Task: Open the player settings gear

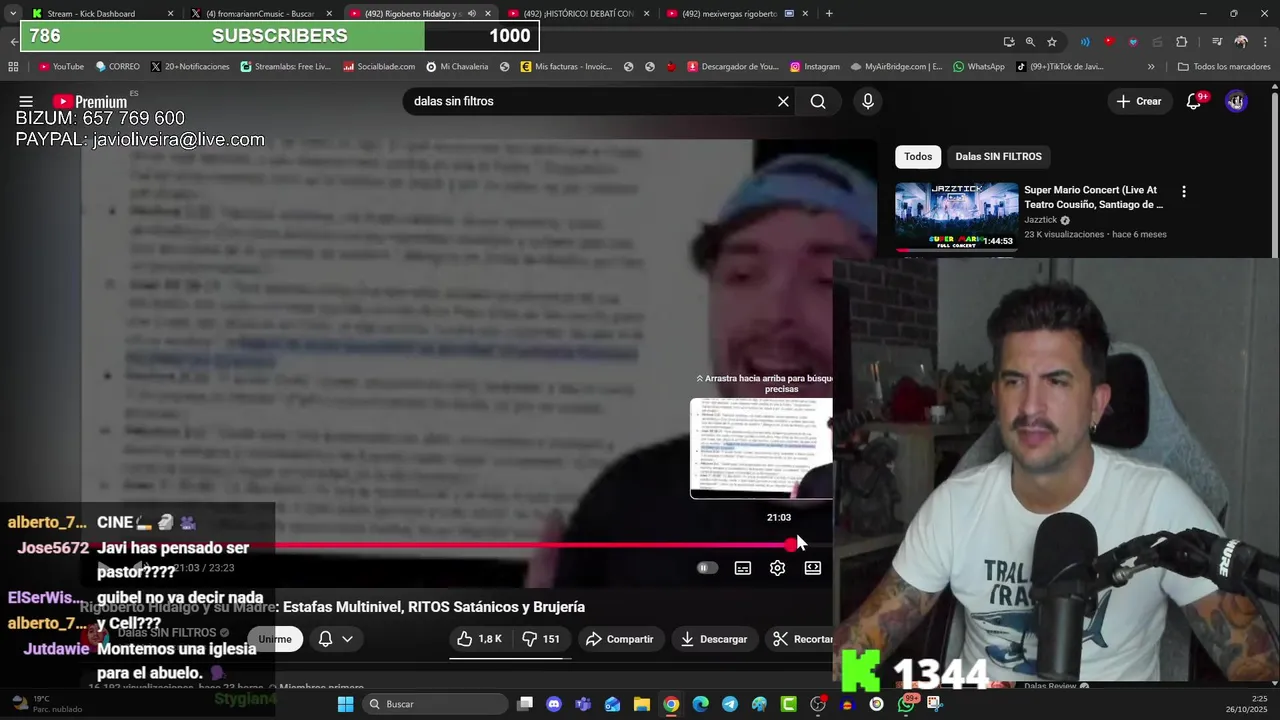Action: (777, 568)
